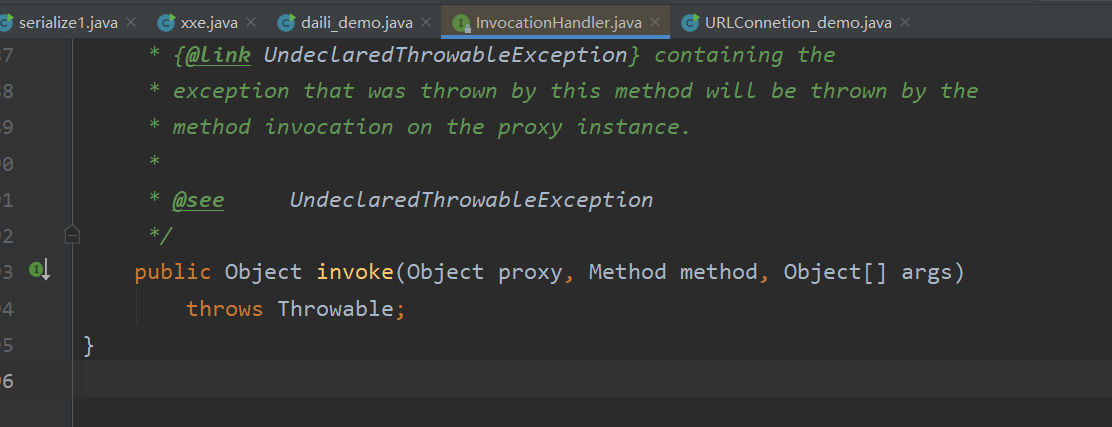
Task: Click the xxe.java class file icon
Action: coord(167,23)
